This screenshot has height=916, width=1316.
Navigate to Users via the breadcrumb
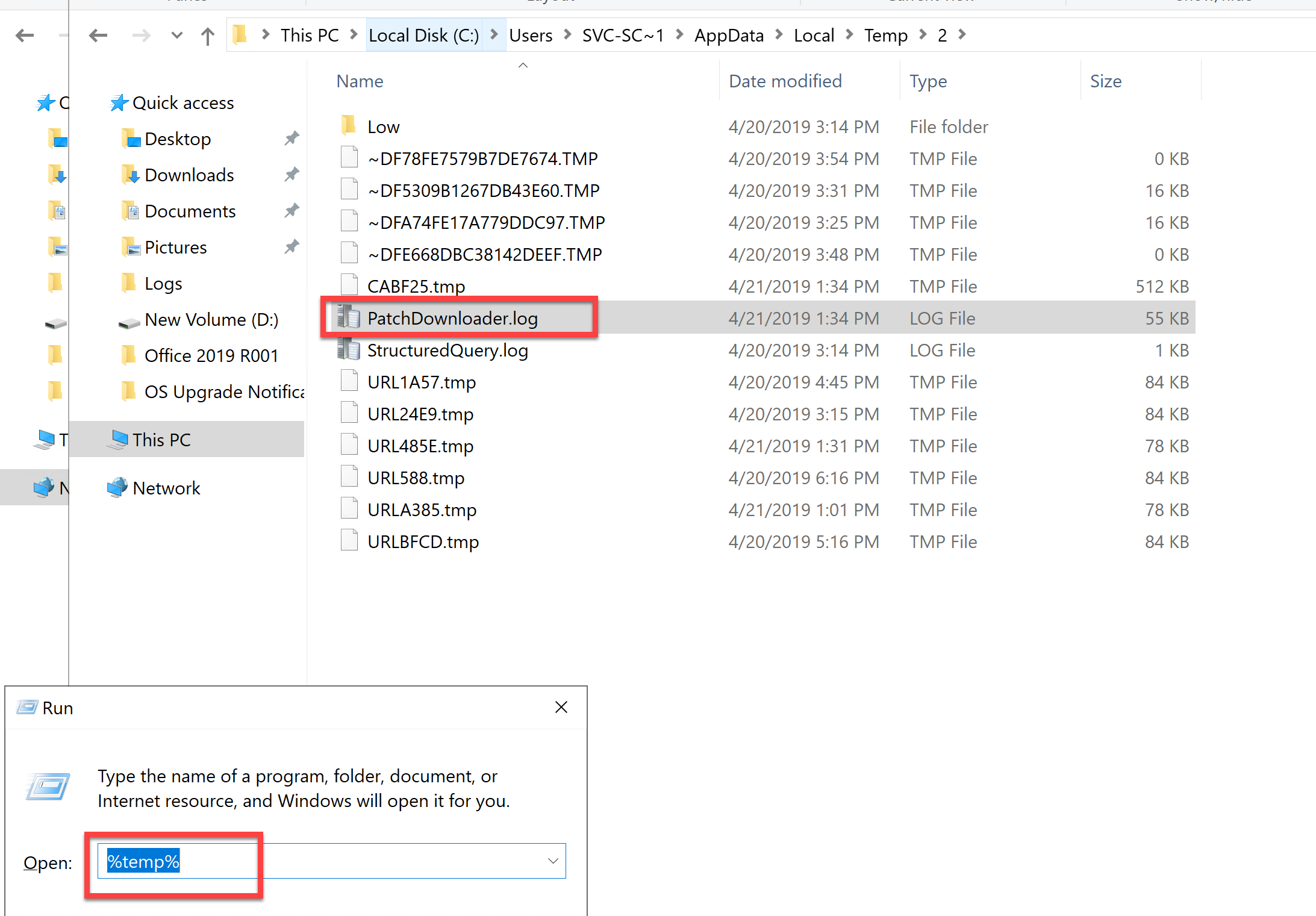pos(531,35)
